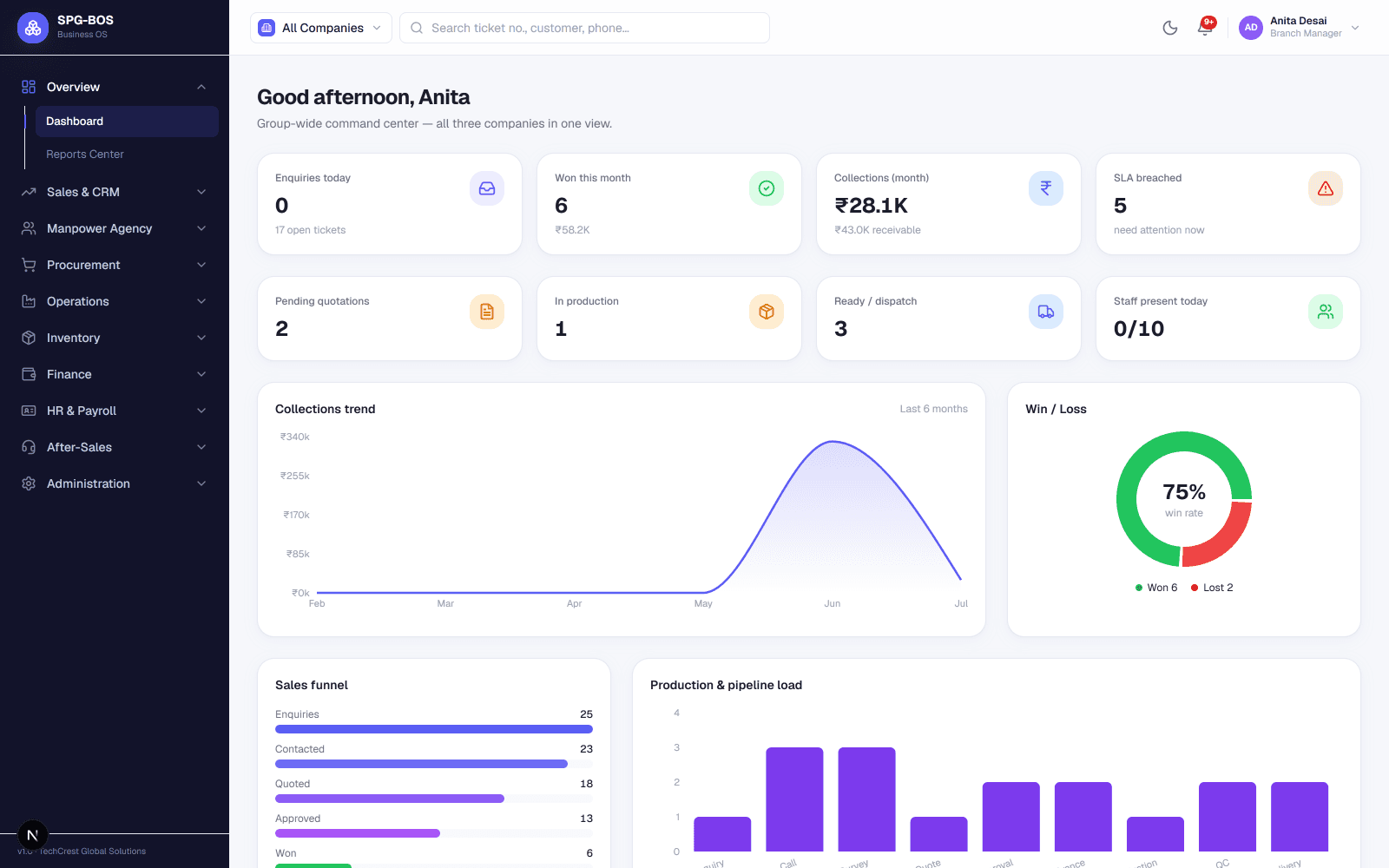Click the Contacted funnel progress bar

click(434, 764)
